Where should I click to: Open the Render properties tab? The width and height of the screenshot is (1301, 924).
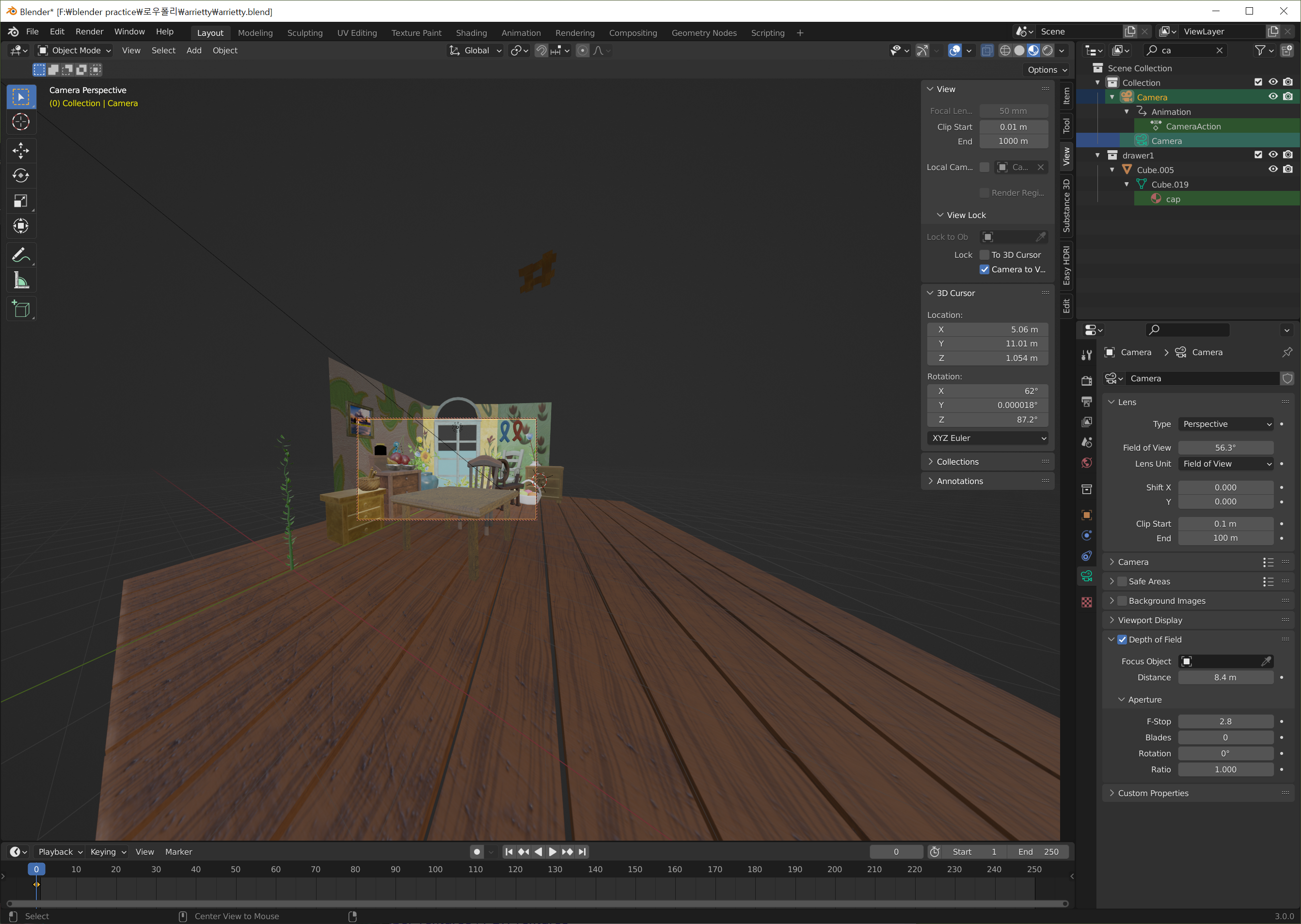(x=1086, y=381)
